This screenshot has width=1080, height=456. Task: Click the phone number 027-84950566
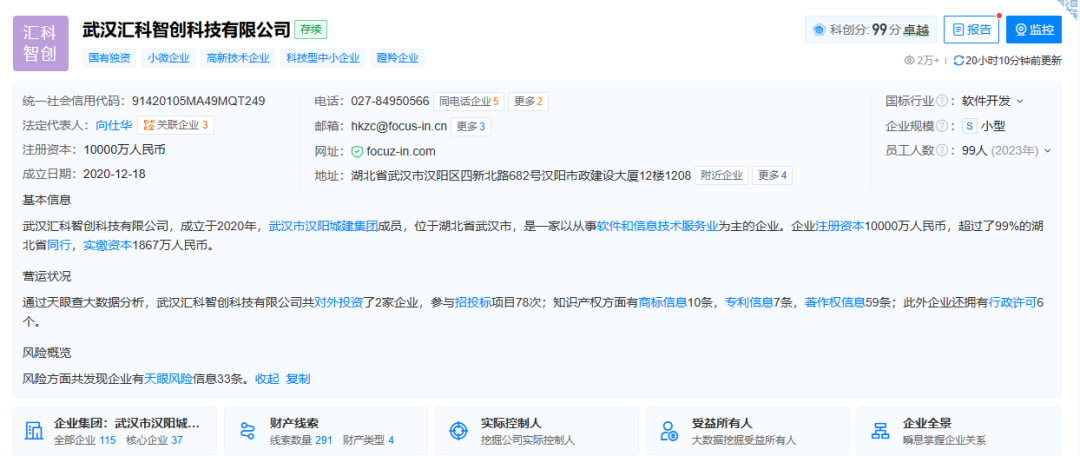click(x=390, y=101)
